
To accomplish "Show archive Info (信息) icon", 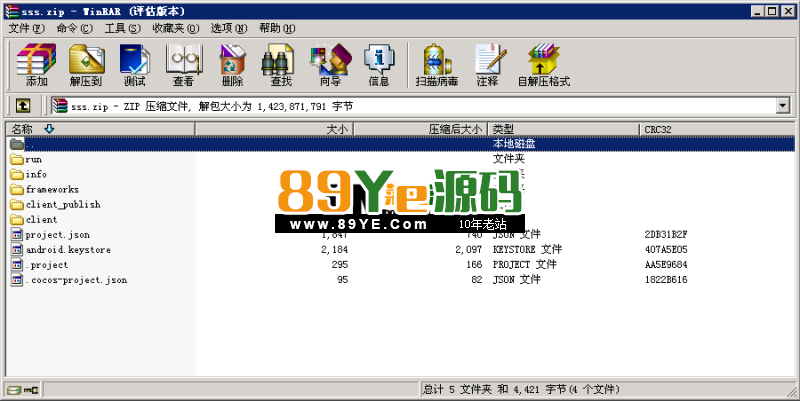I will 379,65.
